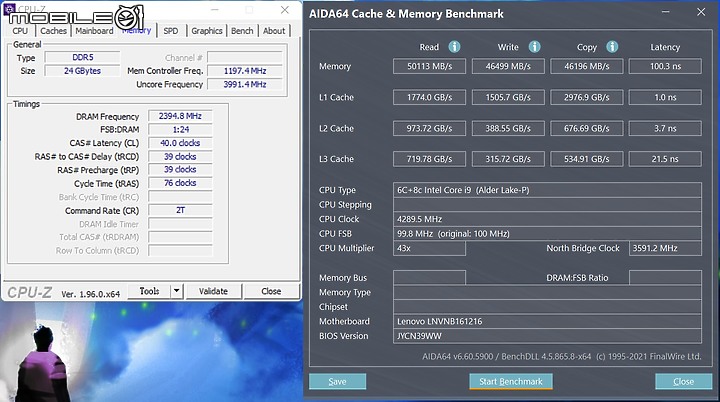
Task: Click the CAS# Latency 40.0 clocks value
Action: [180, 143]
